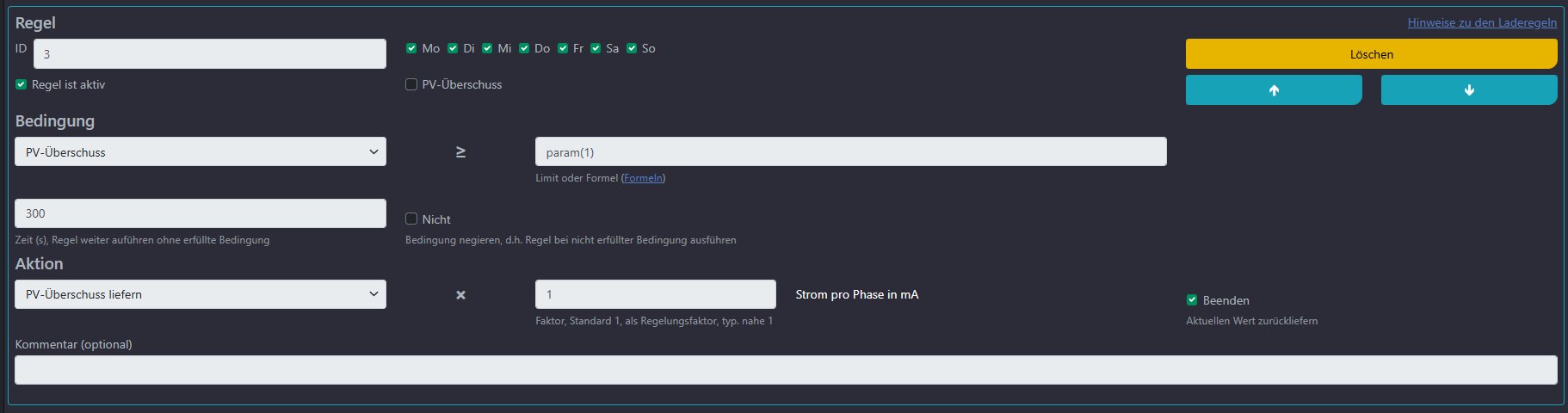Toggle the Mi weekday checkbox
1568x413 pixels.
click(487, 48)
